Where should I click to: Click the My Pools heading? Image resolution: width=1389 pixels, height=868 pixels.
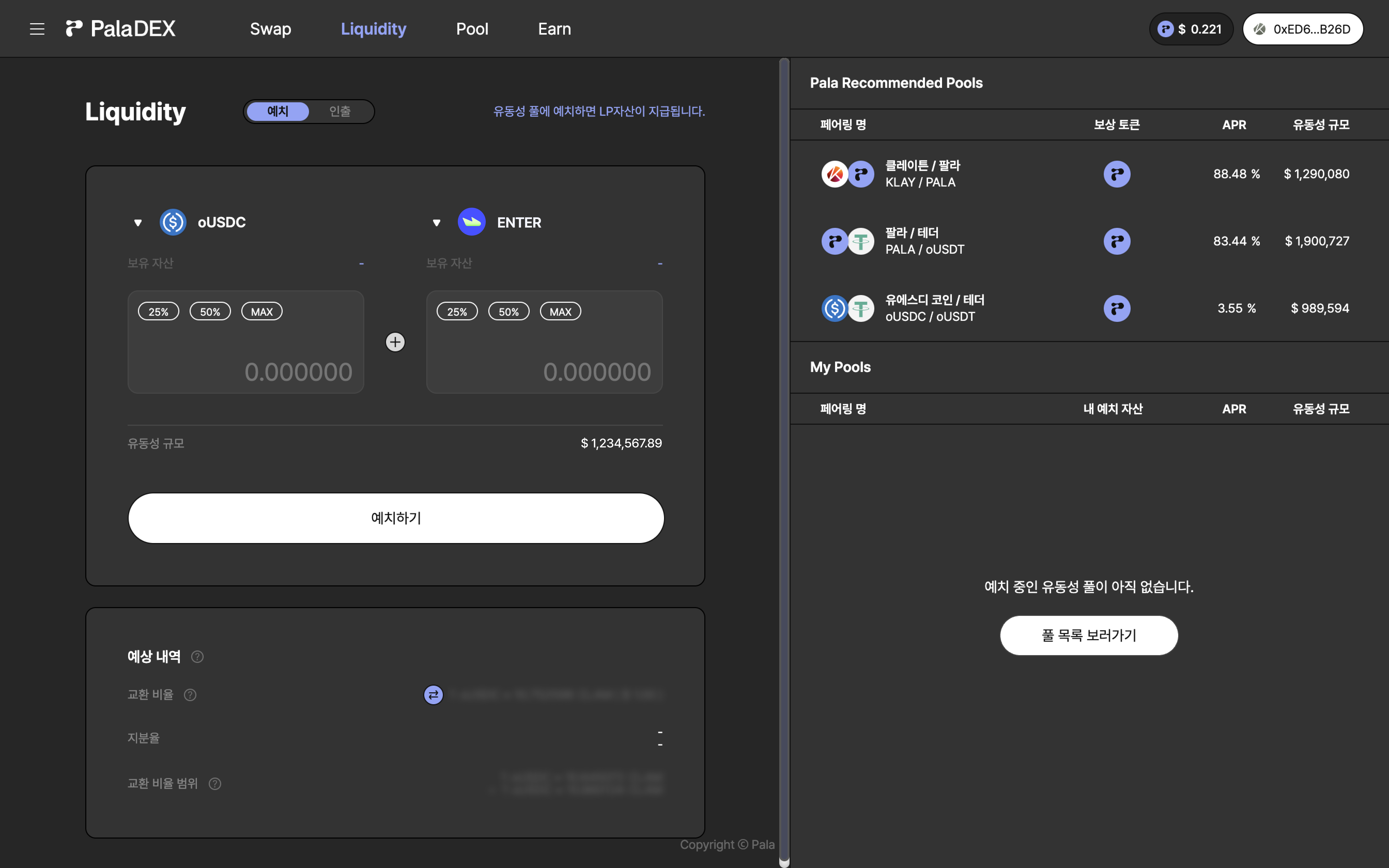point(840,367)
